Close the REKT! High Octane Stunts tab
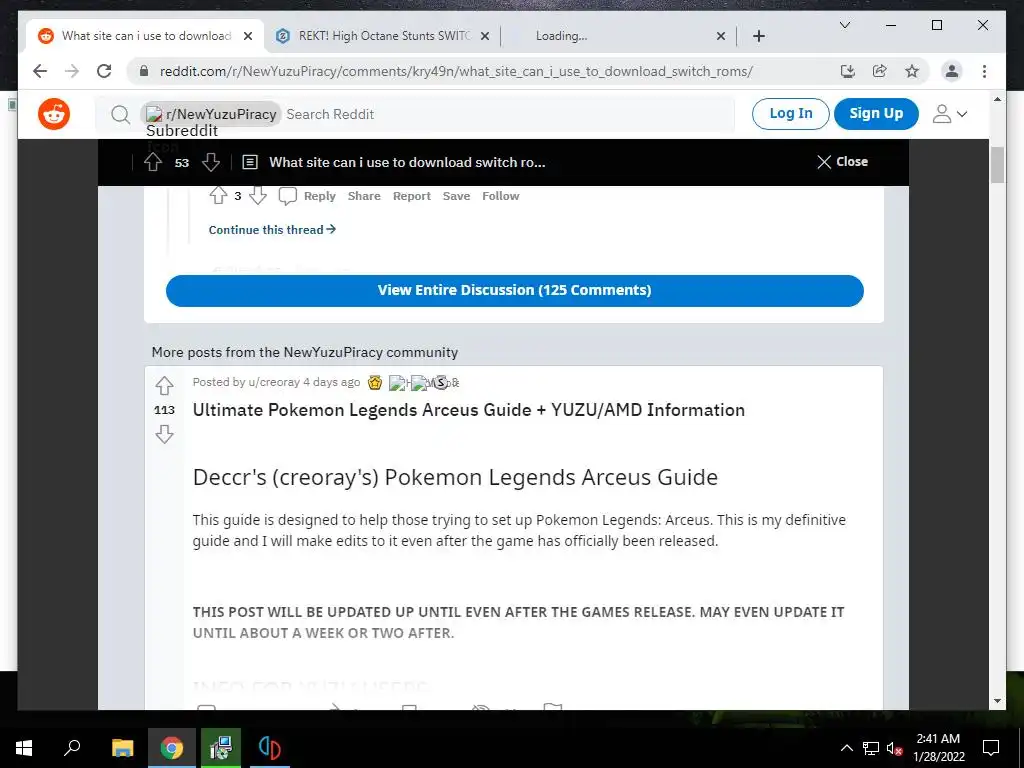 [485, 37]
